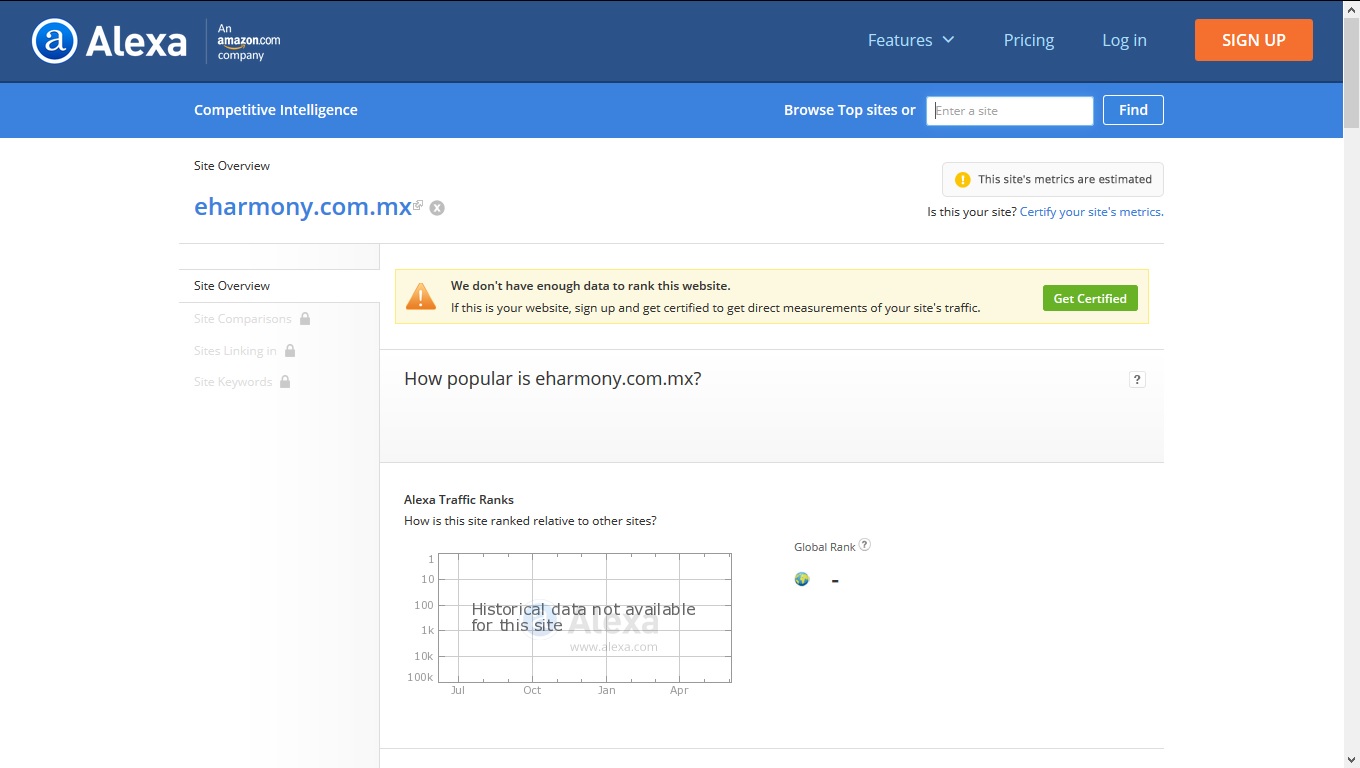
Task: Click Certify your site's metrics link
Action: (x=1091, y=212)
